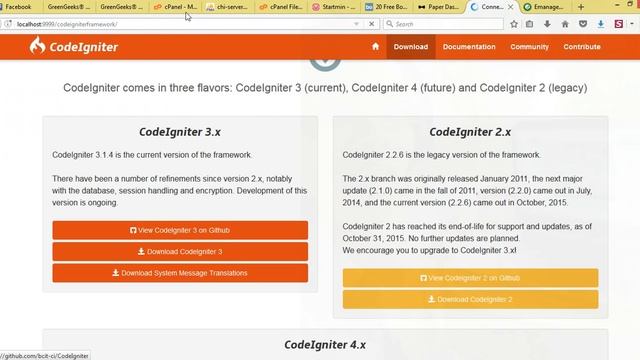The height and width of the screenshot is (360, 640).
Task: Open the bookmarks list clipboard icon
Action: click(x=529, y=24)
